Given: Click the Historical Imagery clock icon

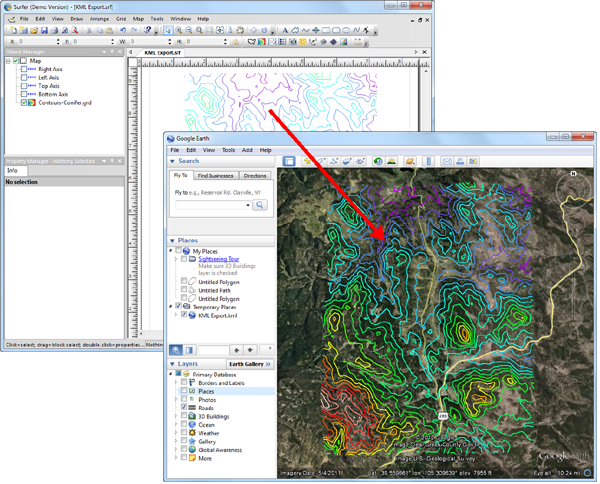Looking at the screenshot, I should pyautogui.click(x=378, y=161).
